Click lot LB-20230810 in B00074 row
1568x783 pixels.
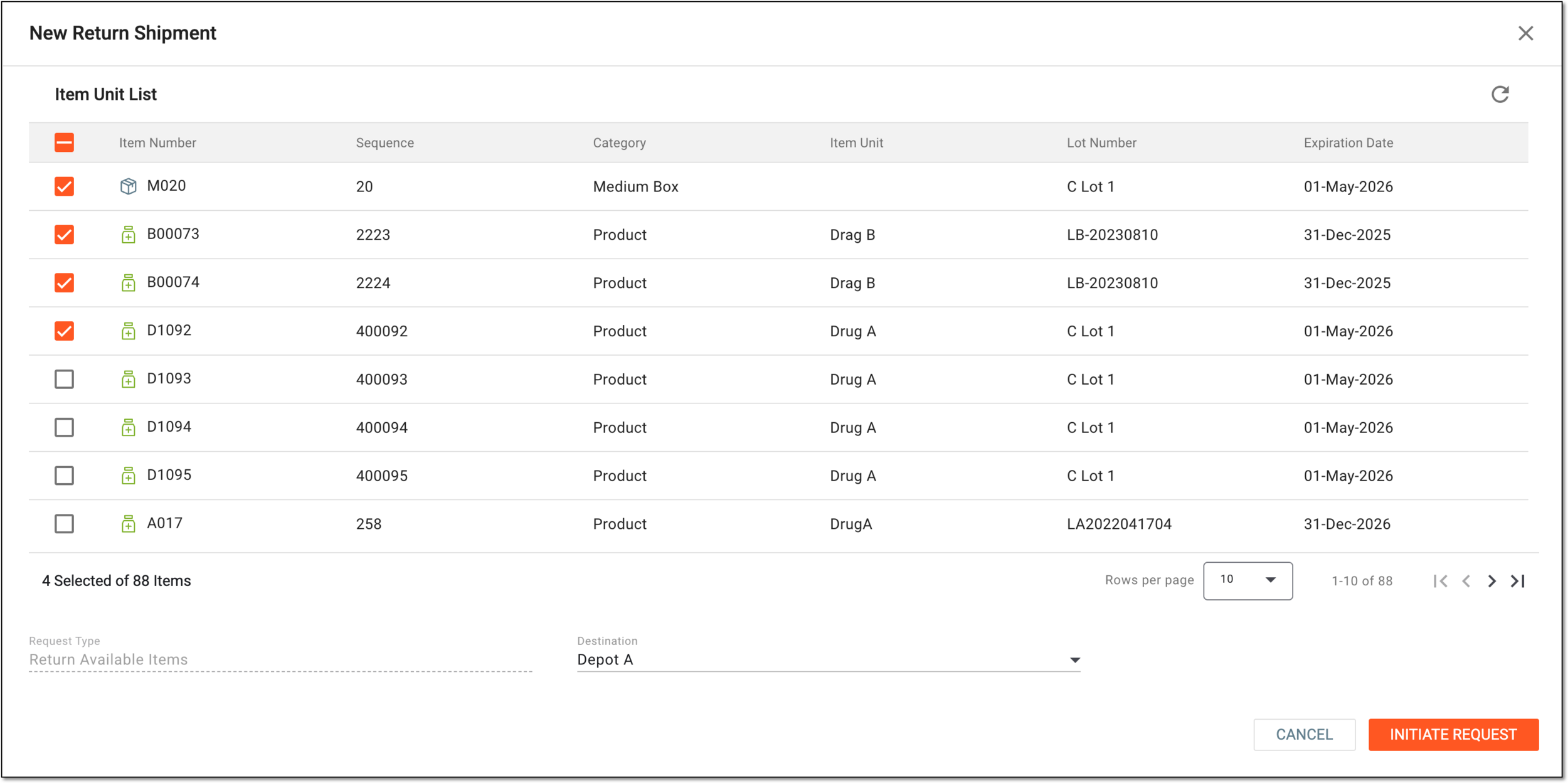[1112, 283]
